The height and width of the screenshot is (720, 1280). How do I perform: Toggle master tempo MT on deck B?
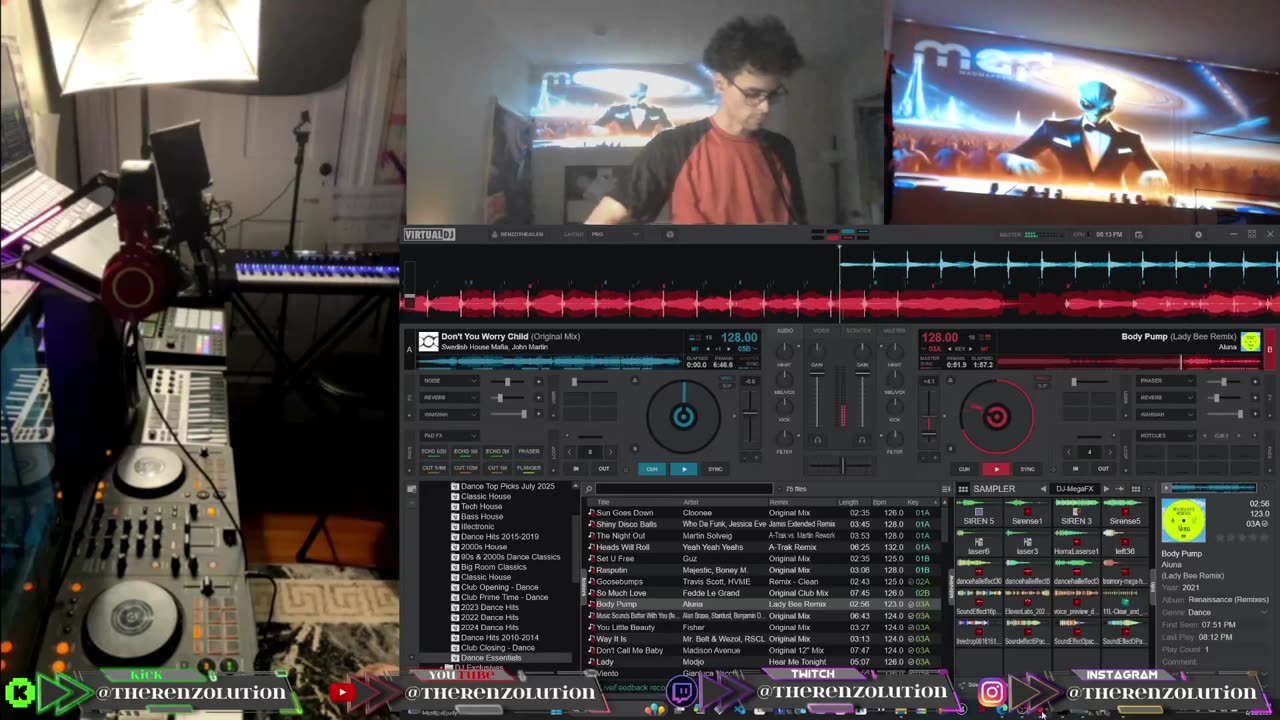pos(984,349)
